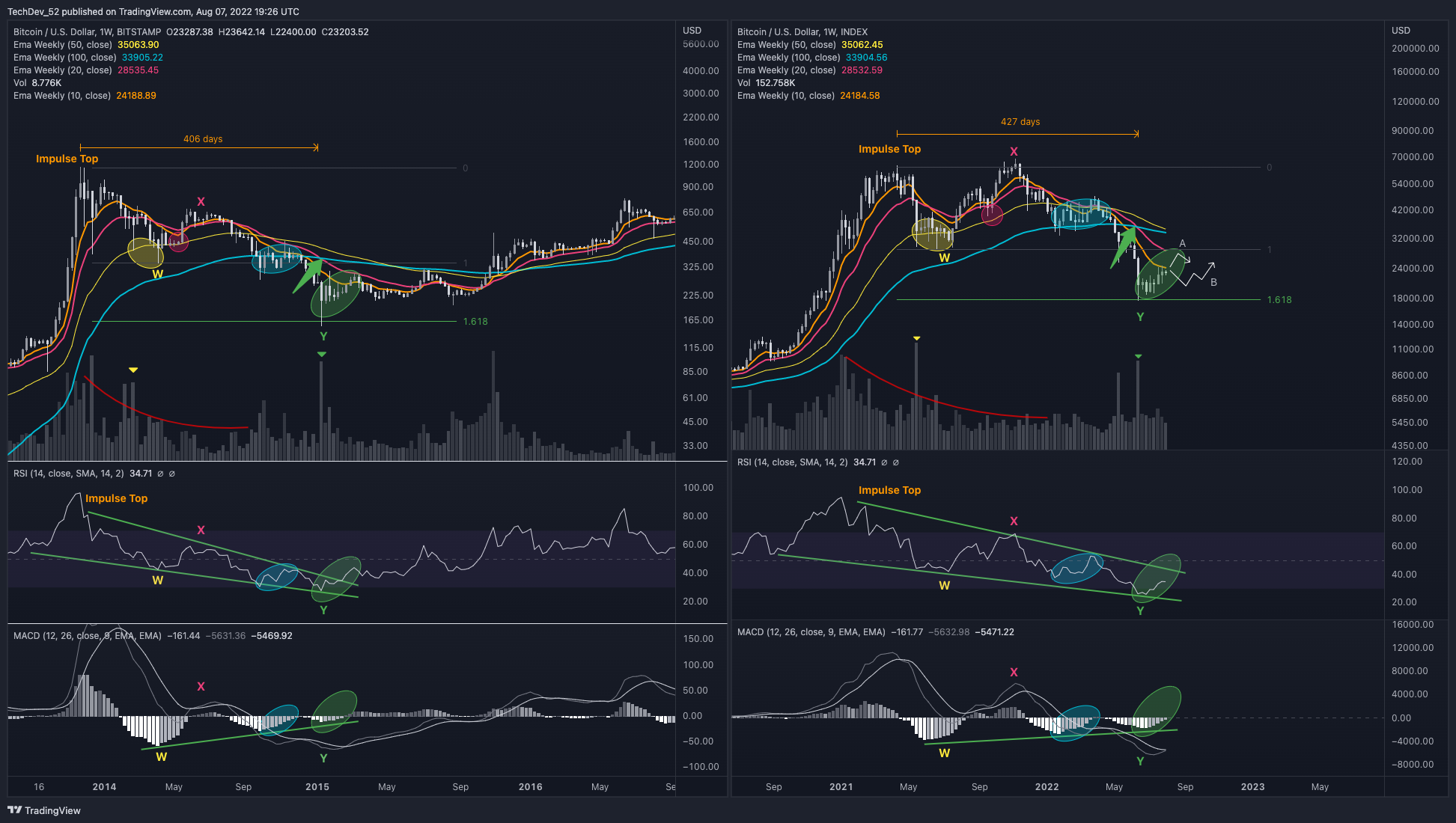Screen dimensions: 1456x823
Task: Click yellow triangle volume marker on left chart
Action: point(133,370)
